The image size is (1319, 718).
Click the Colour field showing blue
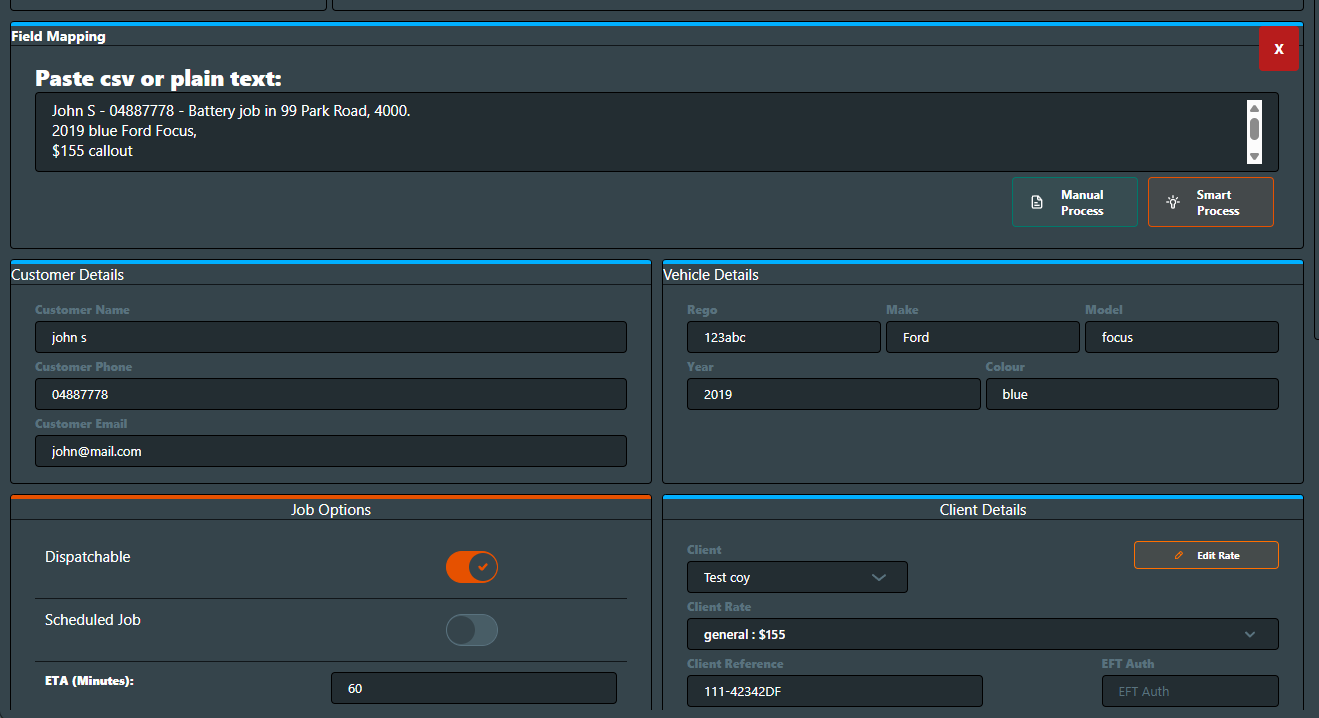point(1131,394)
